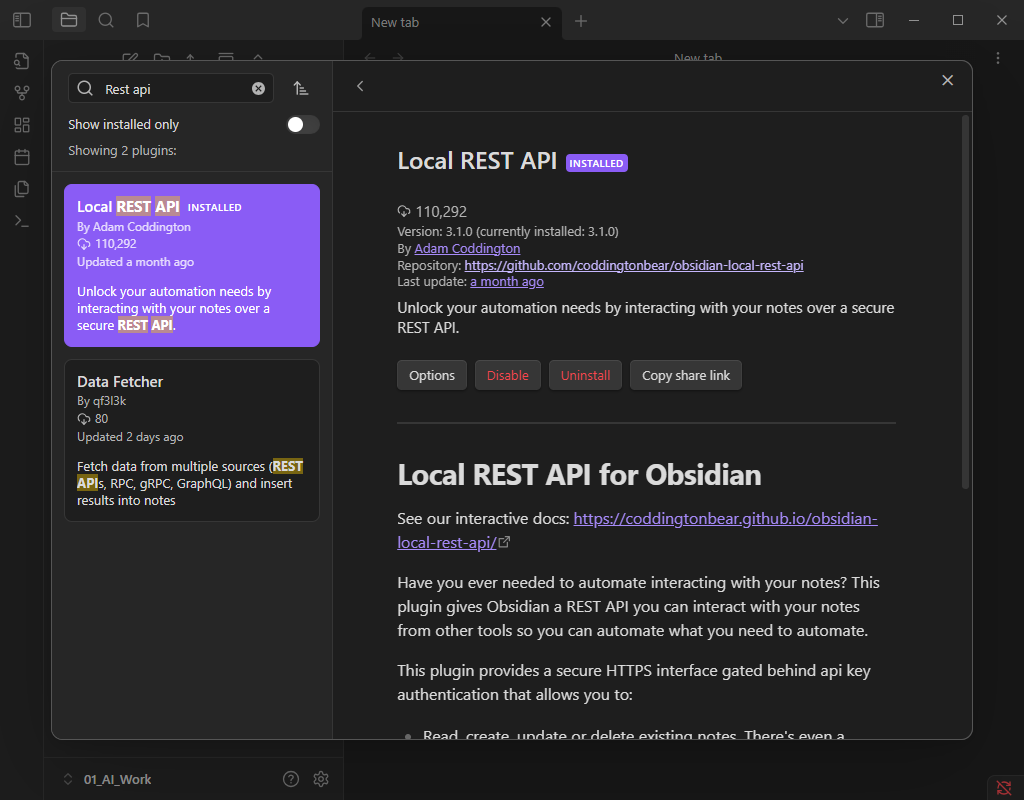This screenshot has width=1024, height=800.
Task: Open the tab list dropdown arrow
Action: pyautogui.click(x=843, y=21)
